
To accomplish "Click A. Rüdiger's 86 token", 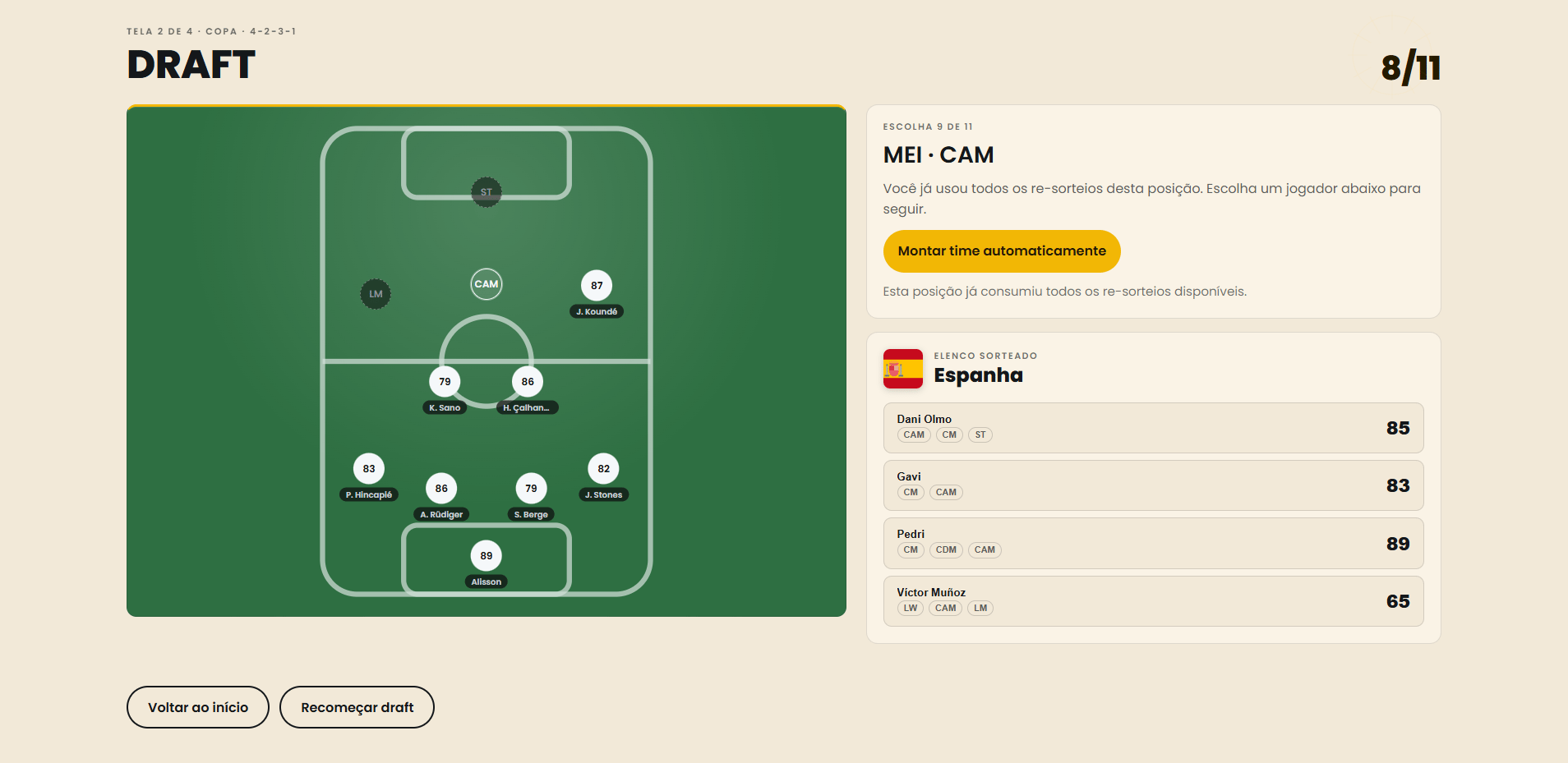I will tap(441, 489).
